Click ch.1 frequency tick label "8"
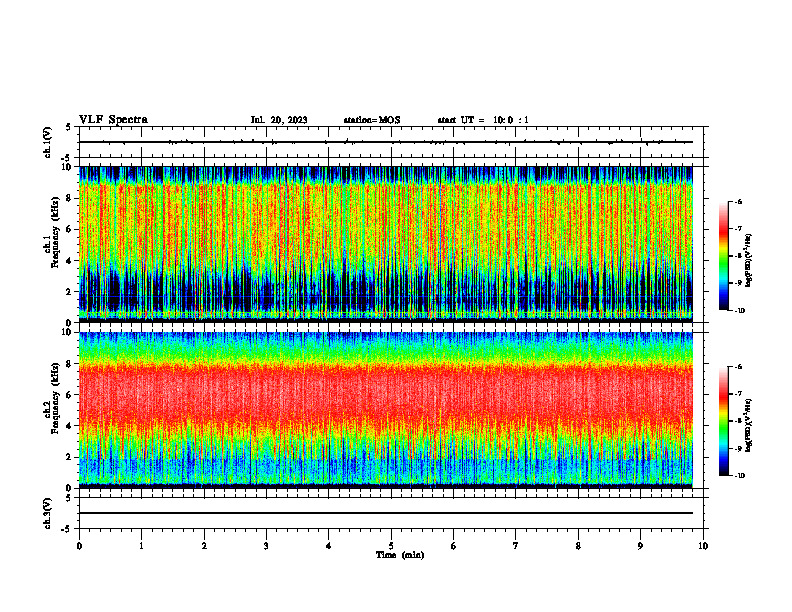 point(69,198)
